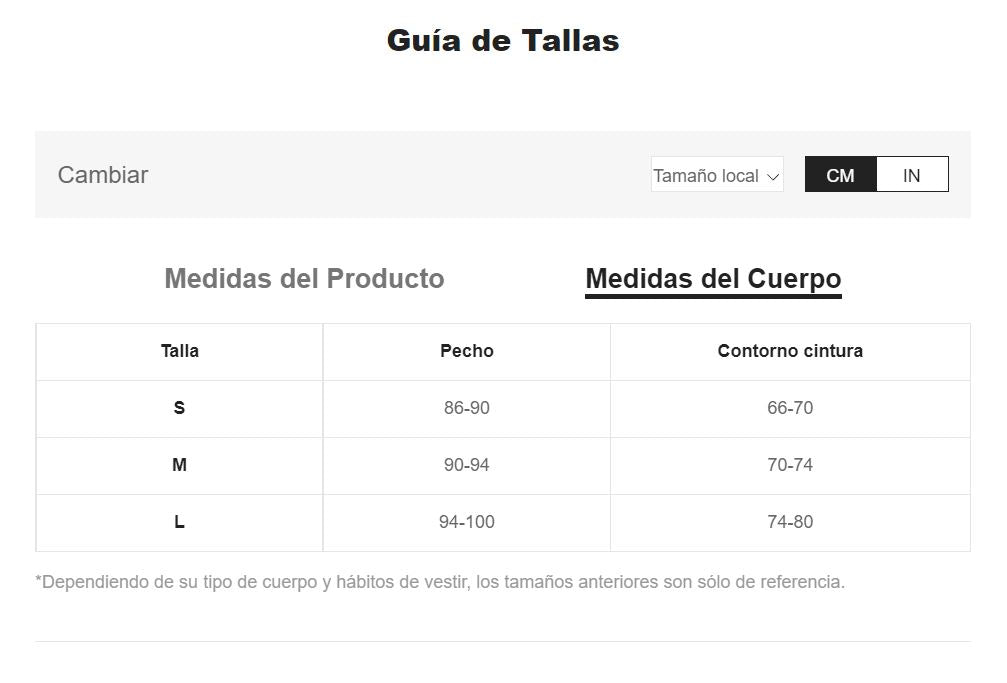The width and height of the screenshot is (1007, 683).
Task: Select the Medidas del Cuerpo tab
Action: pyautogui.click(x=713, y=279)
